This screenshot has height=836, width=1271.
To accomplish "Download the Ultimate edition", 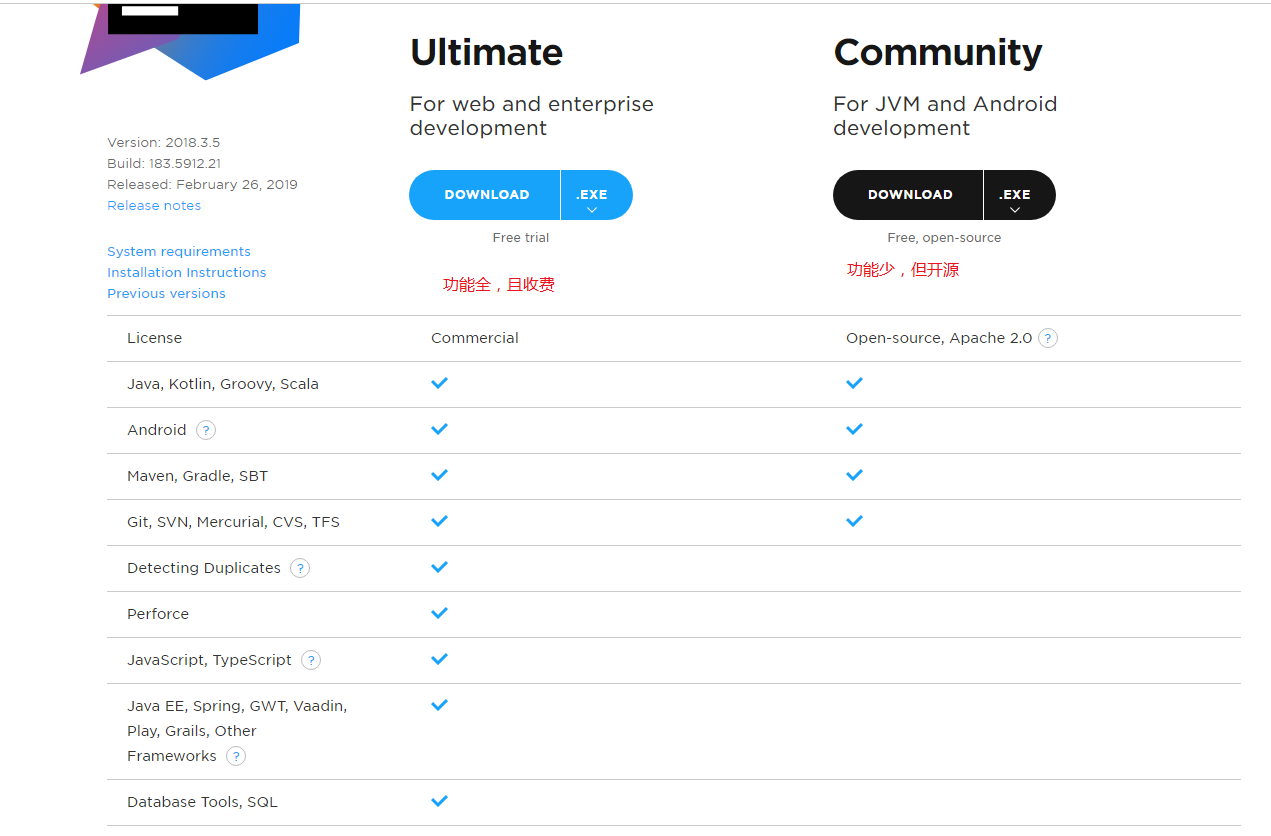I will coord(485,195).
